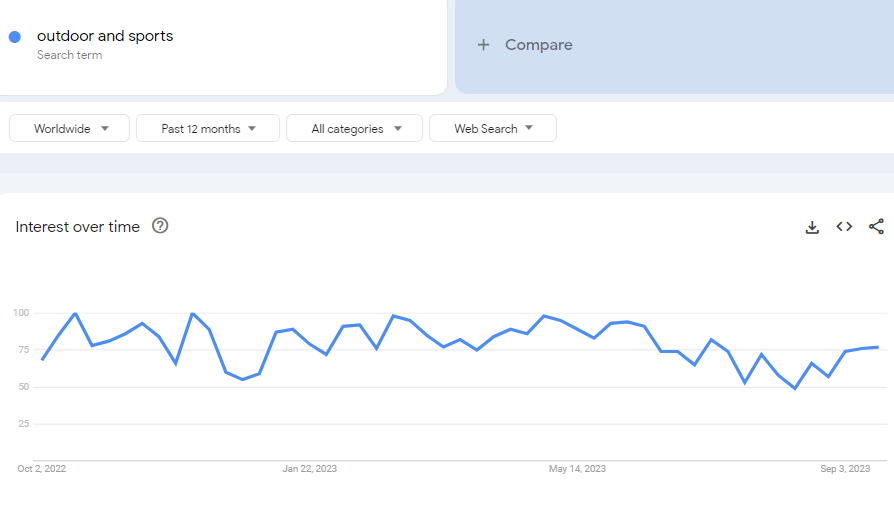Viewport: 894px width, 515px height.
Task: Click the trend line's final data point
Action: click(x=878, y=347)
